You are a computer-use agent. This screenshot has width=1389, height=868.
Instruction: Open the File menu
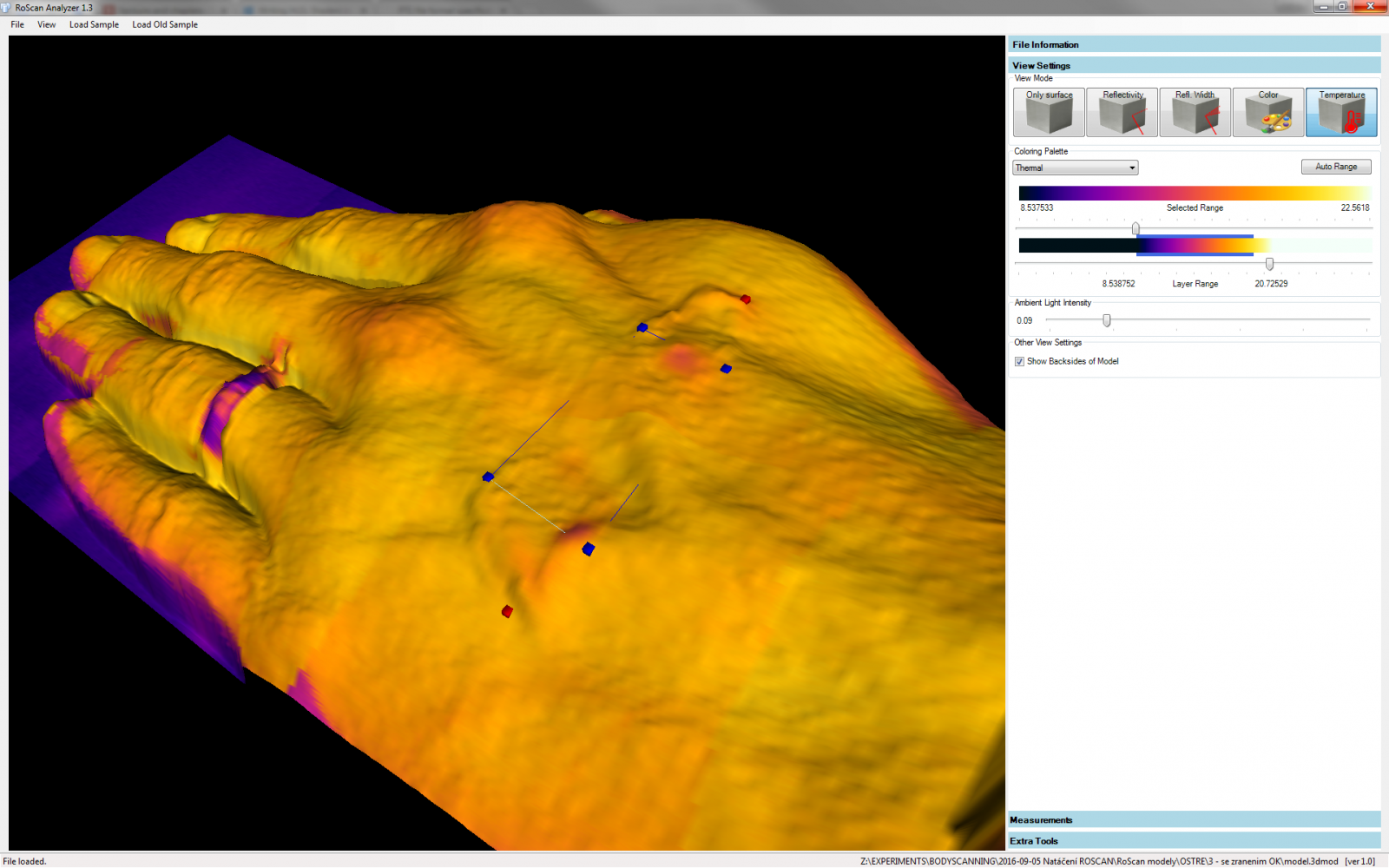coord(17,24)
